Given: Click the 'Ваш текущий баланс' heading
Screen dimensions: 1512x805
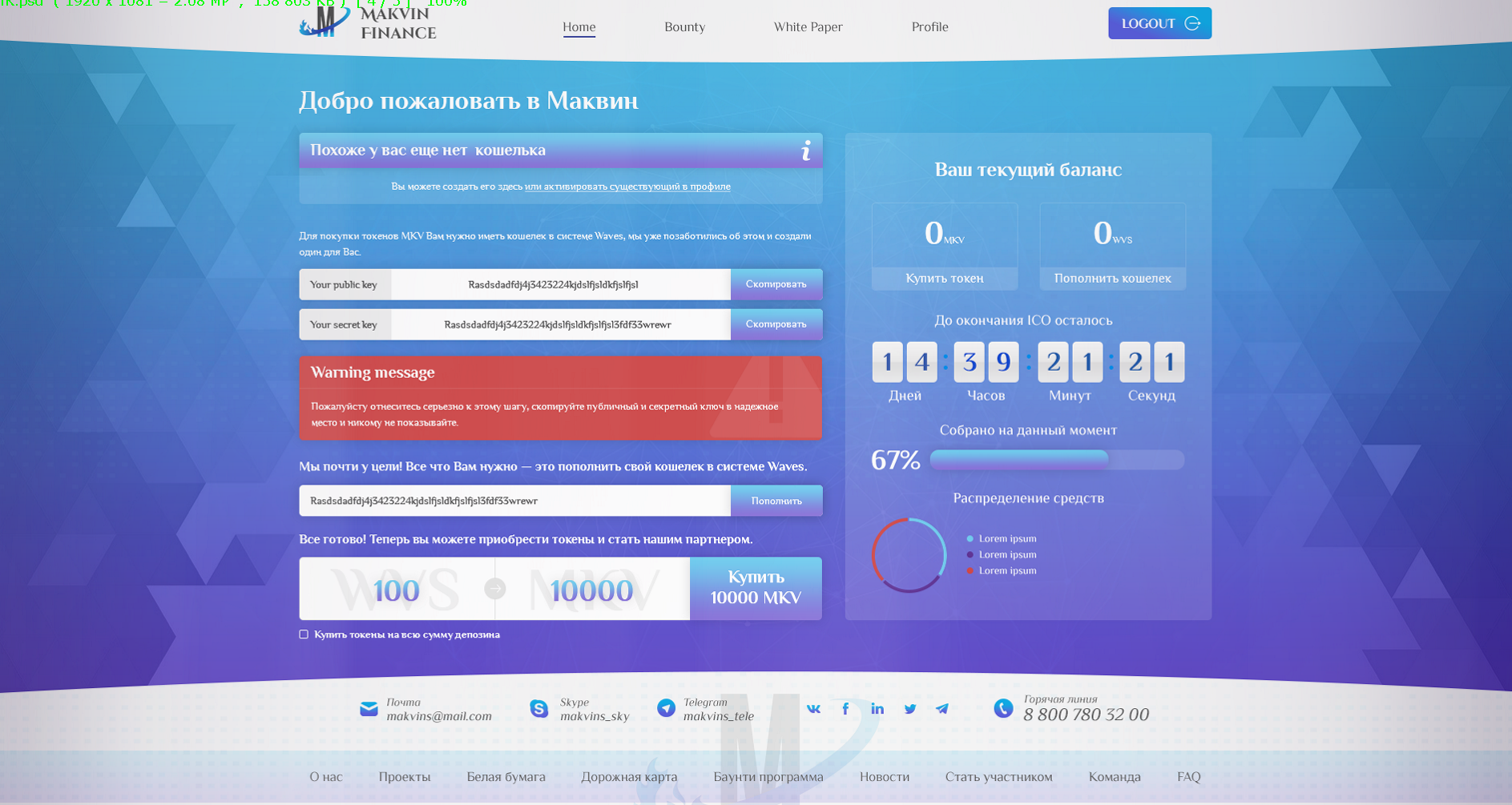Looking at the screenshot, I should (1028, 170).
